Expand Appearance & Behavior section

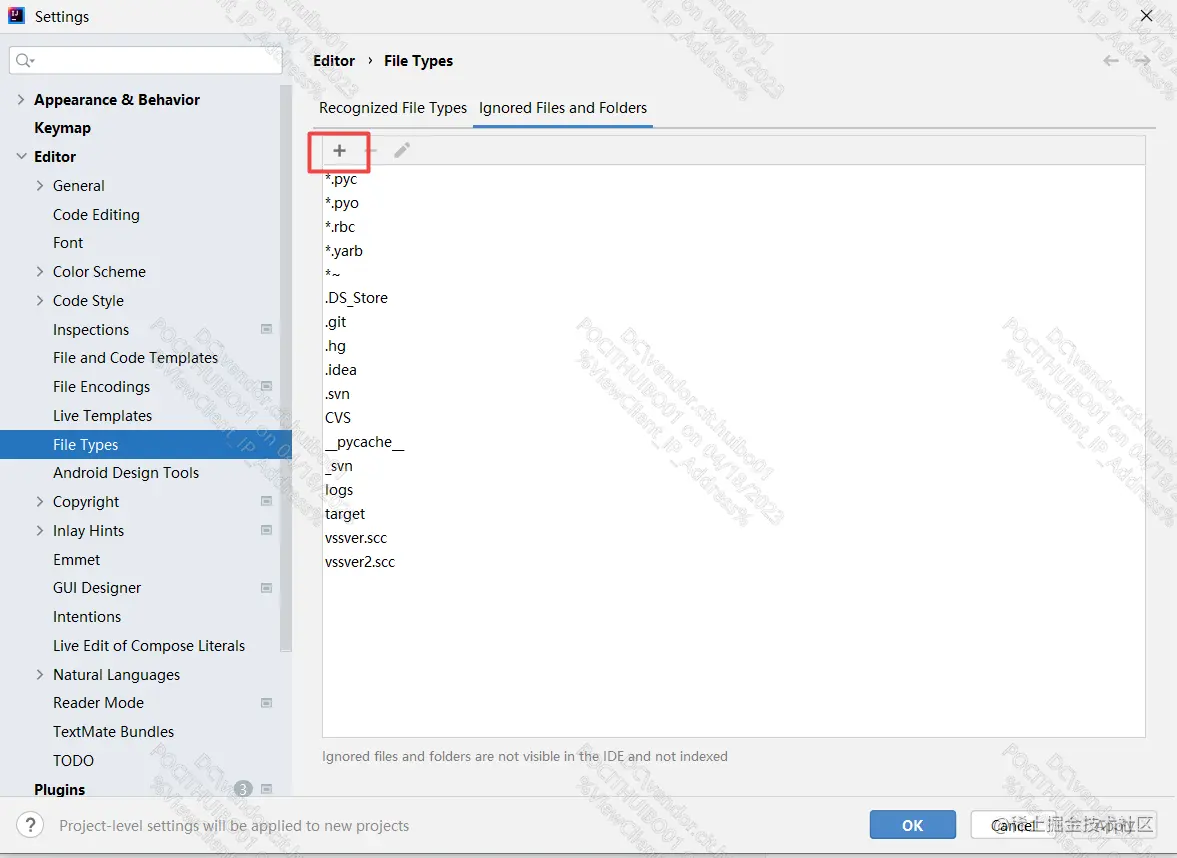point(21,99)
